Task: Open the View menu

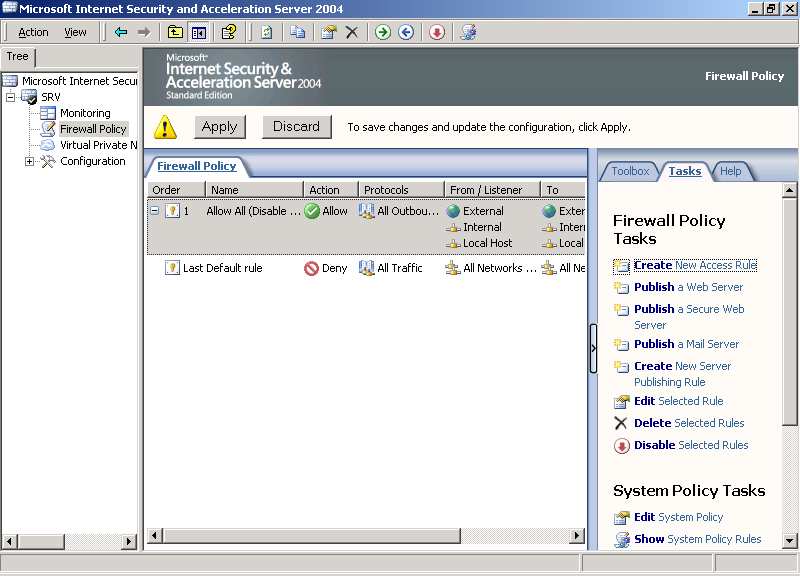Action: (x=75, y=32)
